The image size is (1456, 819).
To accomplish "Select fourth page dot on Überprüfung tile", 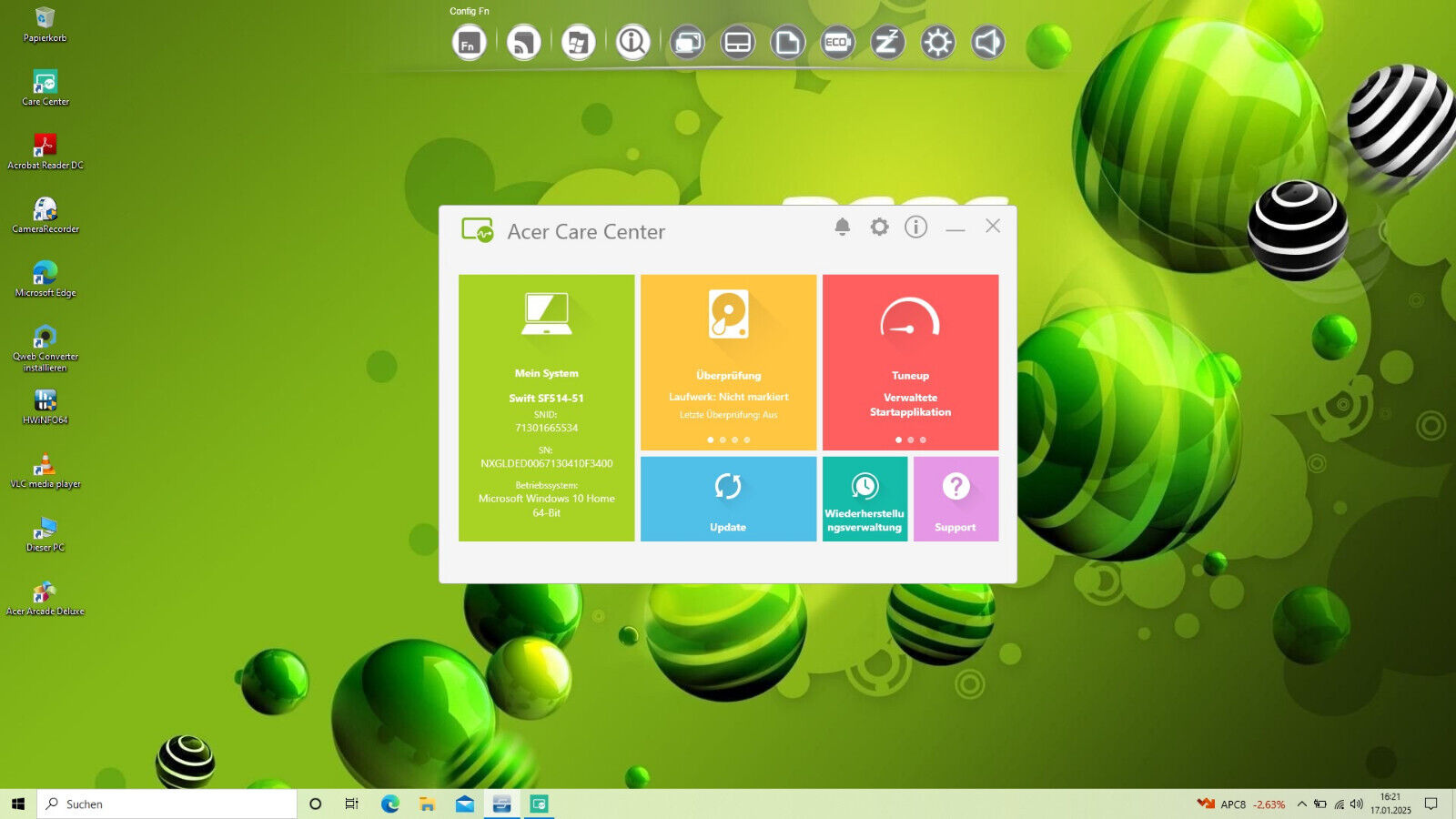I will pyautogui.click(x=747, y=440).
